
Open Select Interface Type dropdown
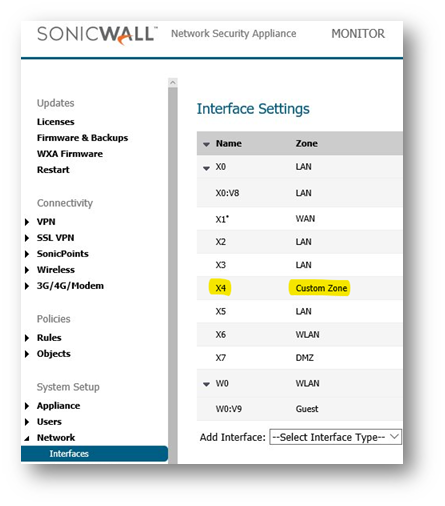pyautogui.click(x=335, y=437)
